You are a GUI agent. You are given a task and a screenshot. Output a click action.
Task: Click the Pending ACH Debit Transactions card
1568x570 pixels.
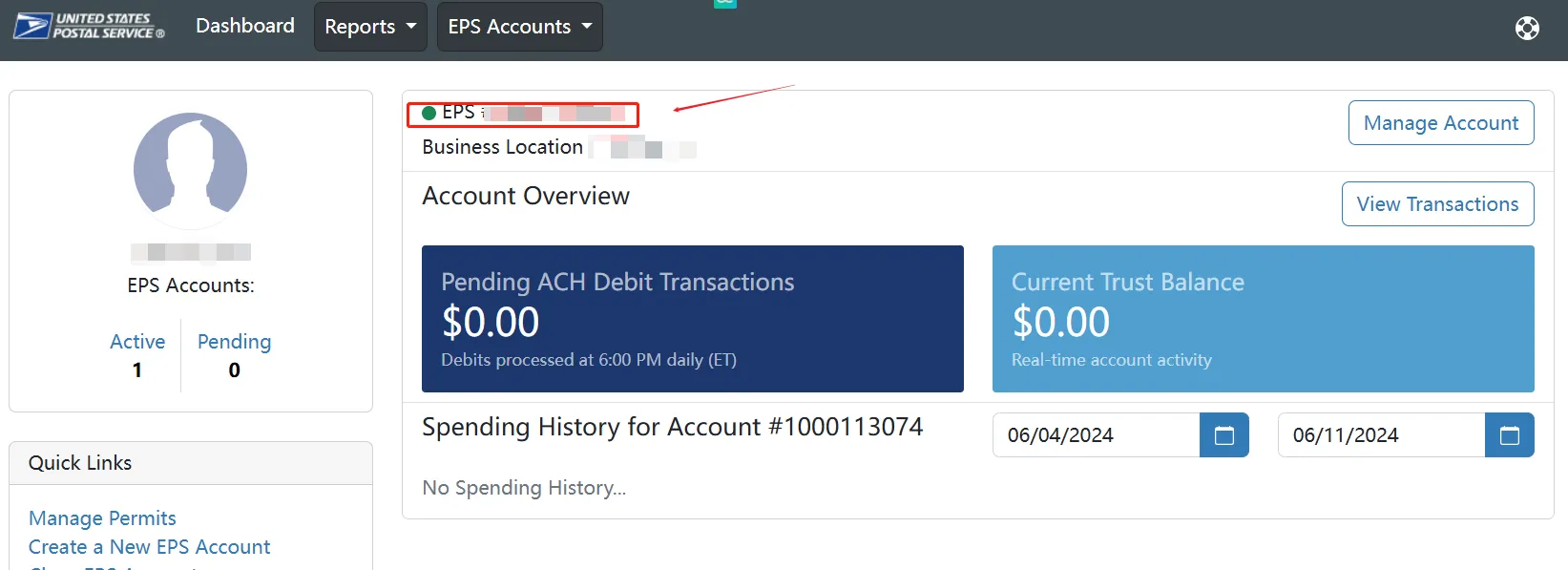tap(692, 319)
